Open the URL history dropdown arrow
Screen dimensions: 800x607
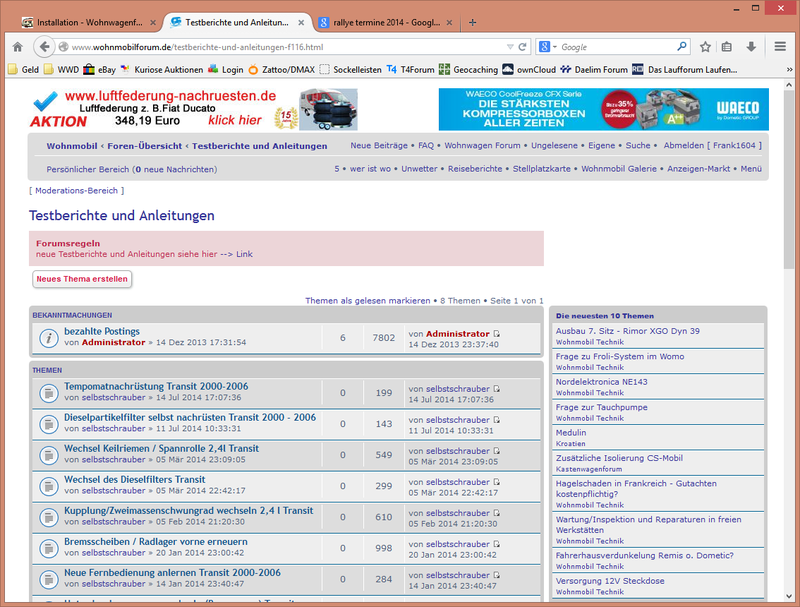[510, 47]
